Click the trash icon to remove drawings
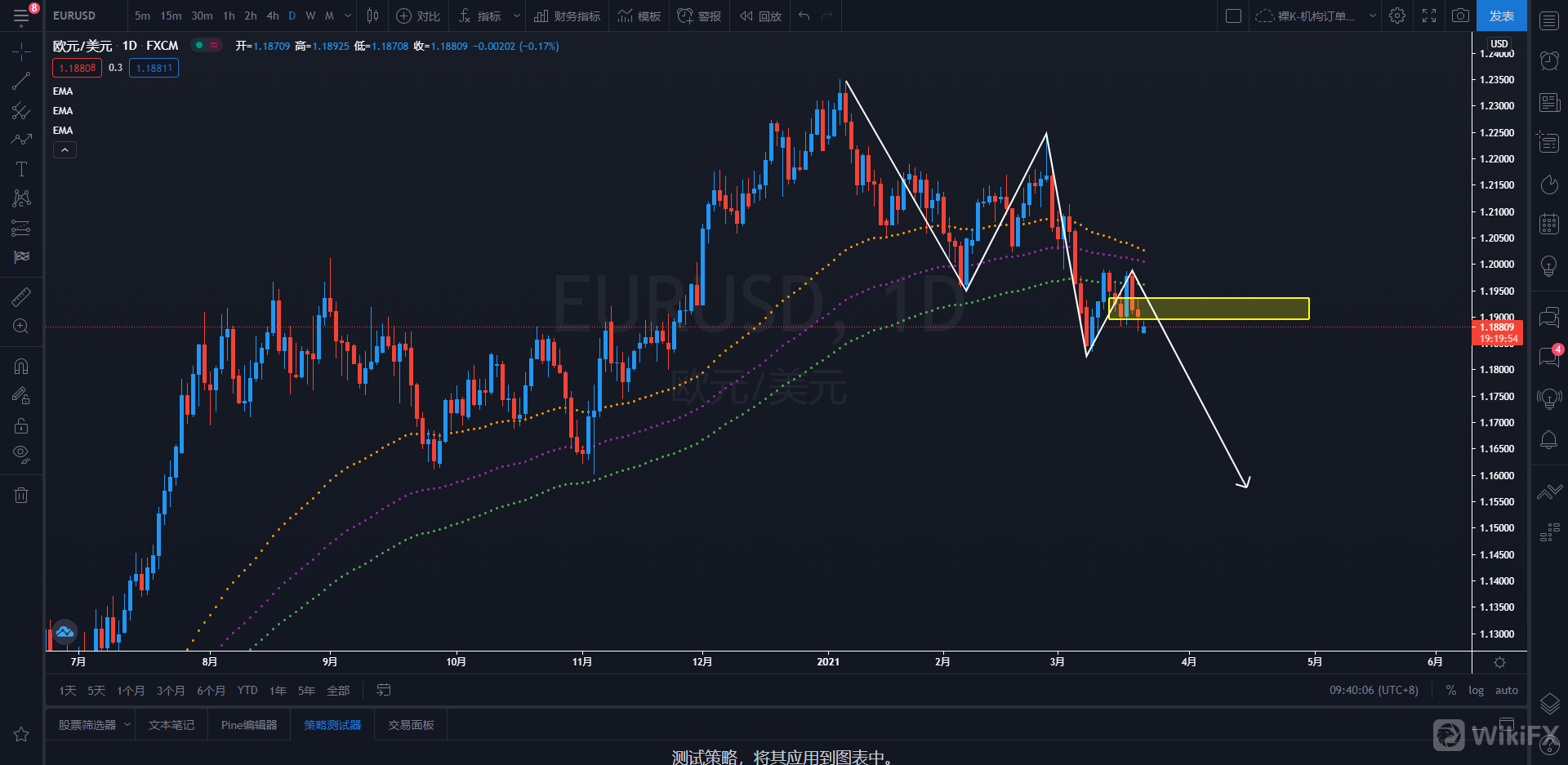 [21, 496]
